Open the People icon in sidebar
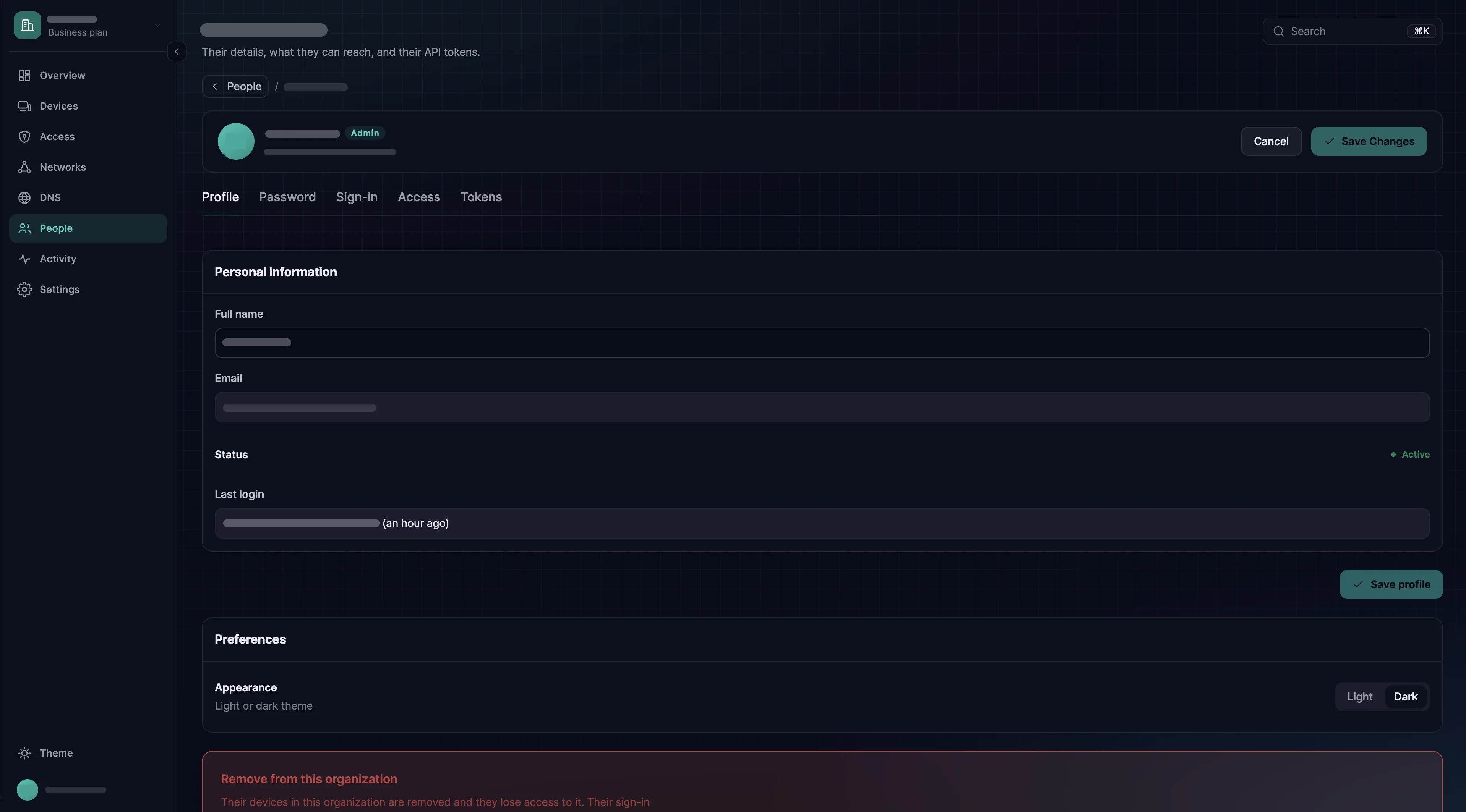 tap(24, 228)
